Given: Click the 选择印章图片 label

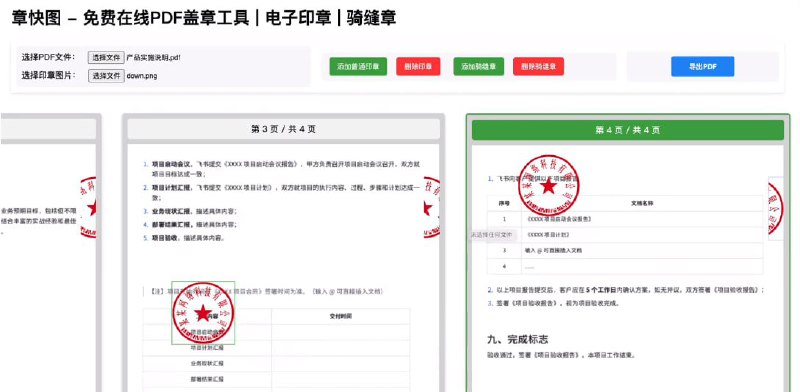Looking at the screenshot, I should point(48,76).
